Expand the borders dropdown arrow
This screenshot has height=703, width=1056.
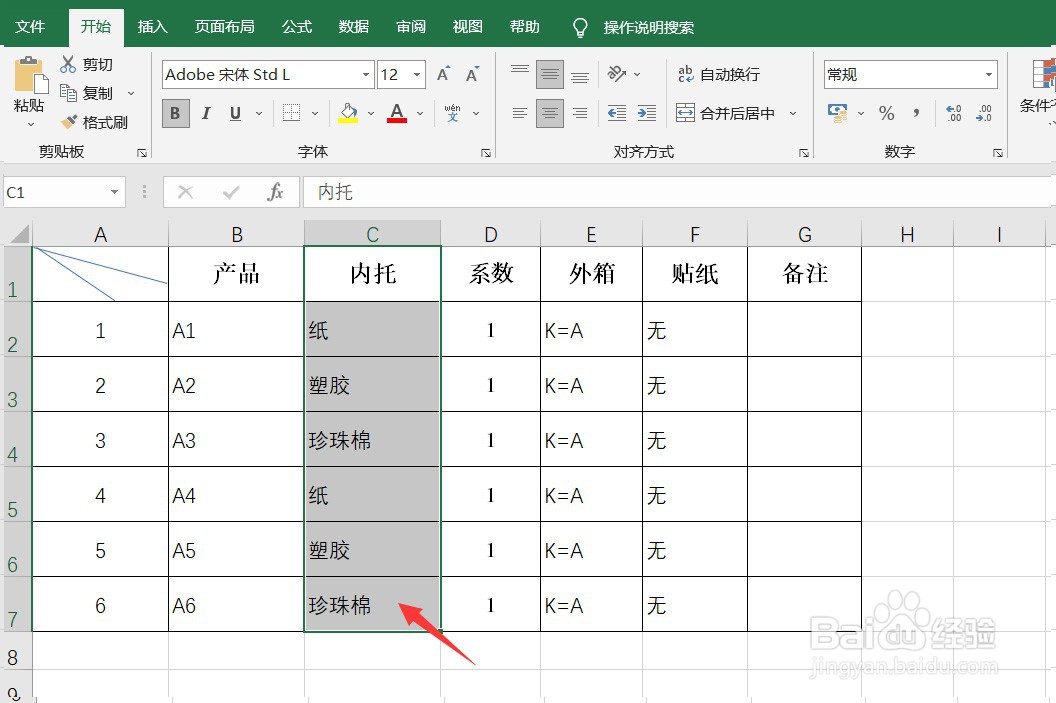coord(315,113)
